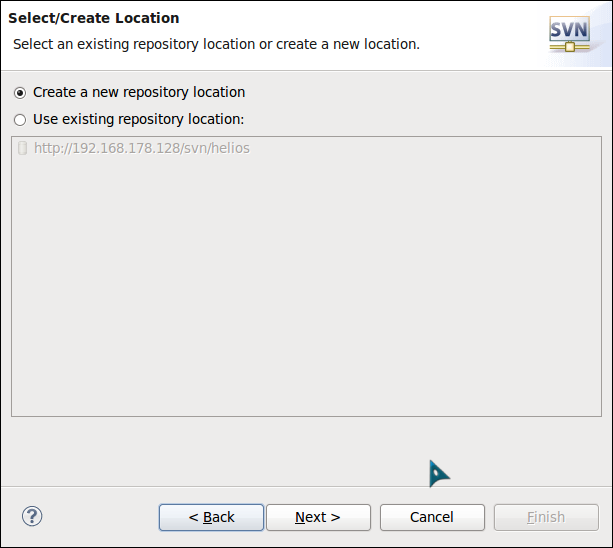Cancel the Select/Create Location wizard
This screenshot has height=548, width=613.
click(x=432, y=517)
